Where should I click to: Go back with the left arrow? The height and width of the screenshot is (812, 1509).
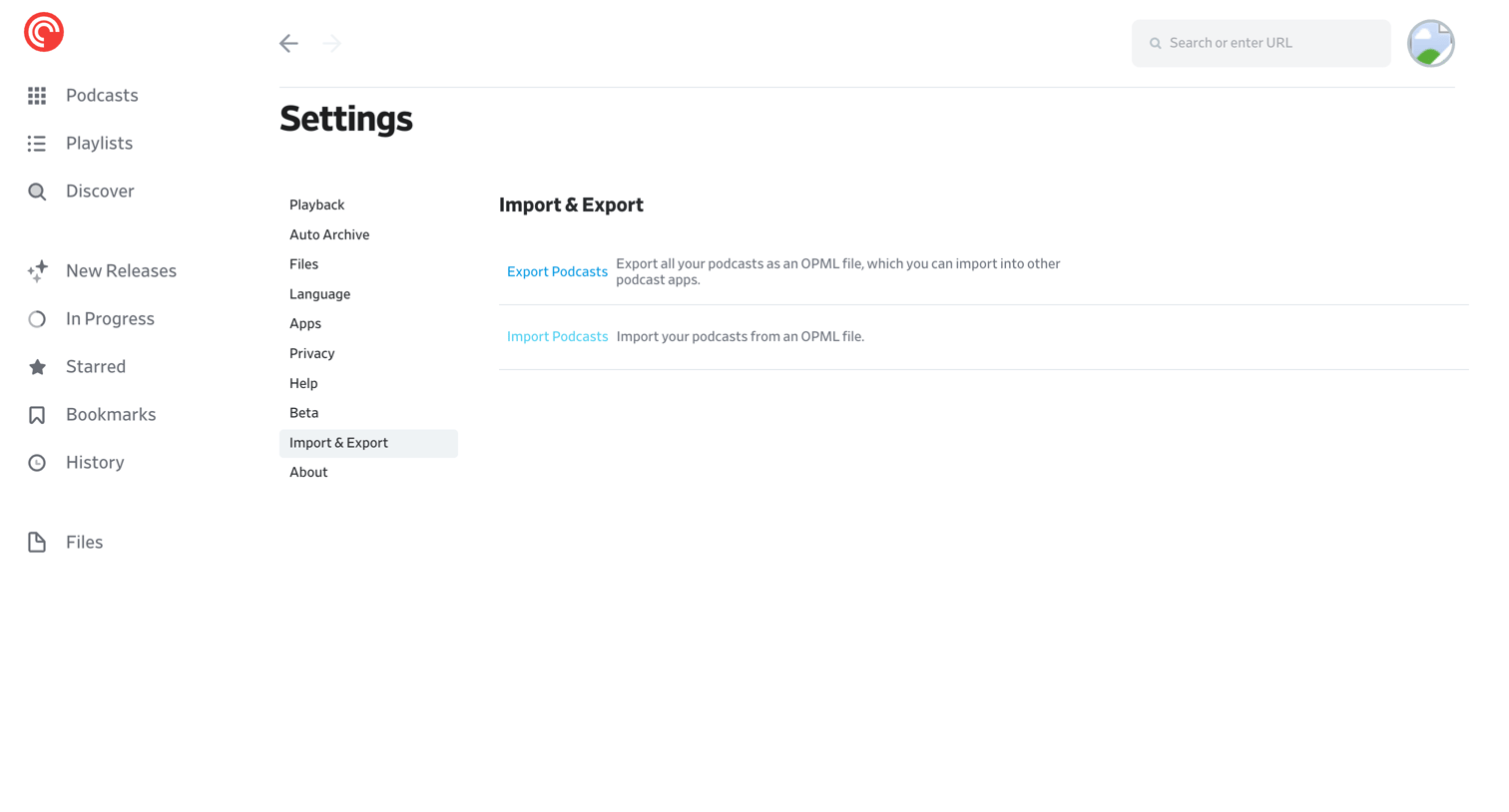coord(288,43)
